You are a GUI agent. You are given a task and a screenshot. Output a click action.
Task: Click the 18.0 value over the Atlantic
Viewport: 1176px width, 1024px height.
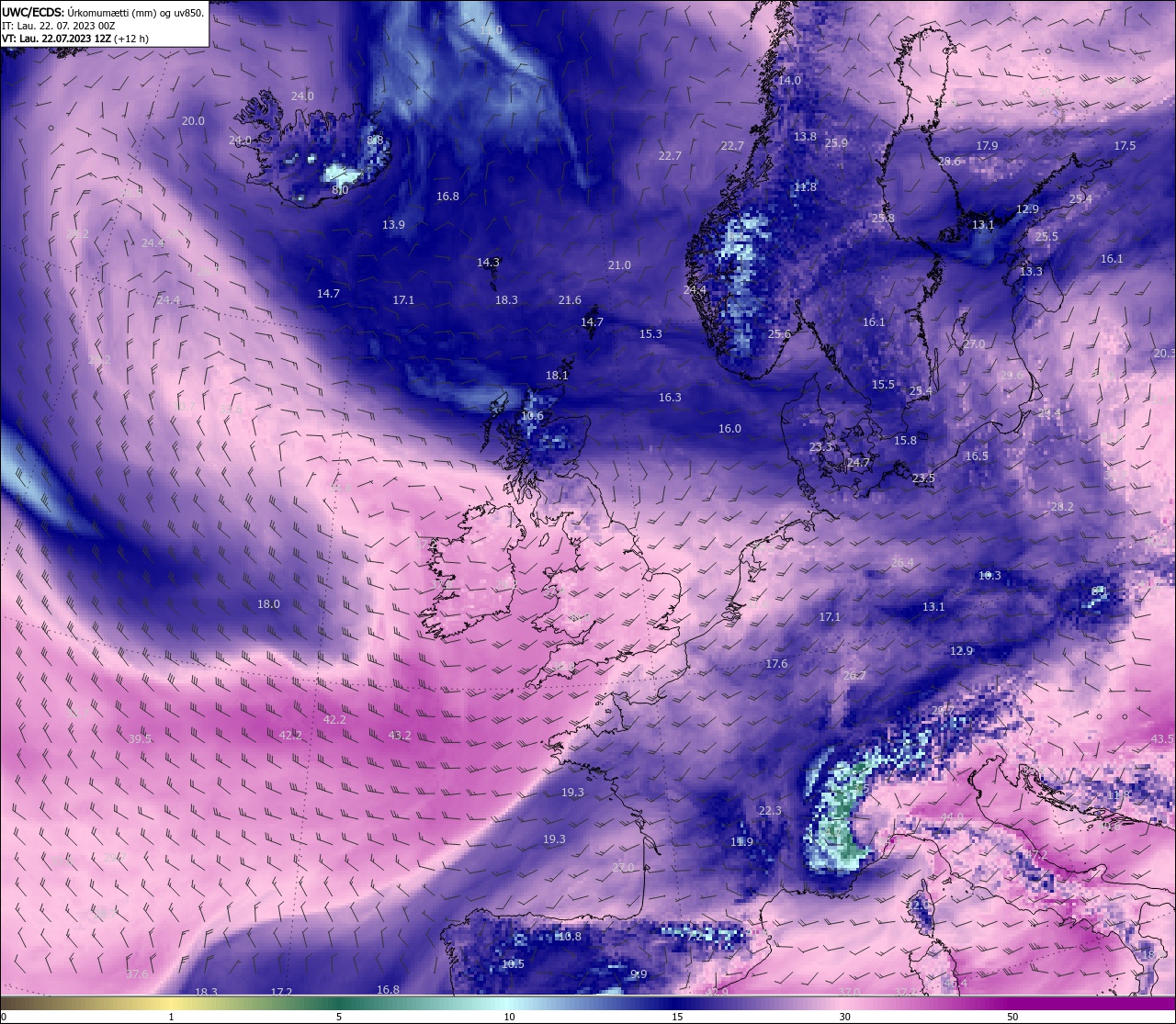(268, 604)
